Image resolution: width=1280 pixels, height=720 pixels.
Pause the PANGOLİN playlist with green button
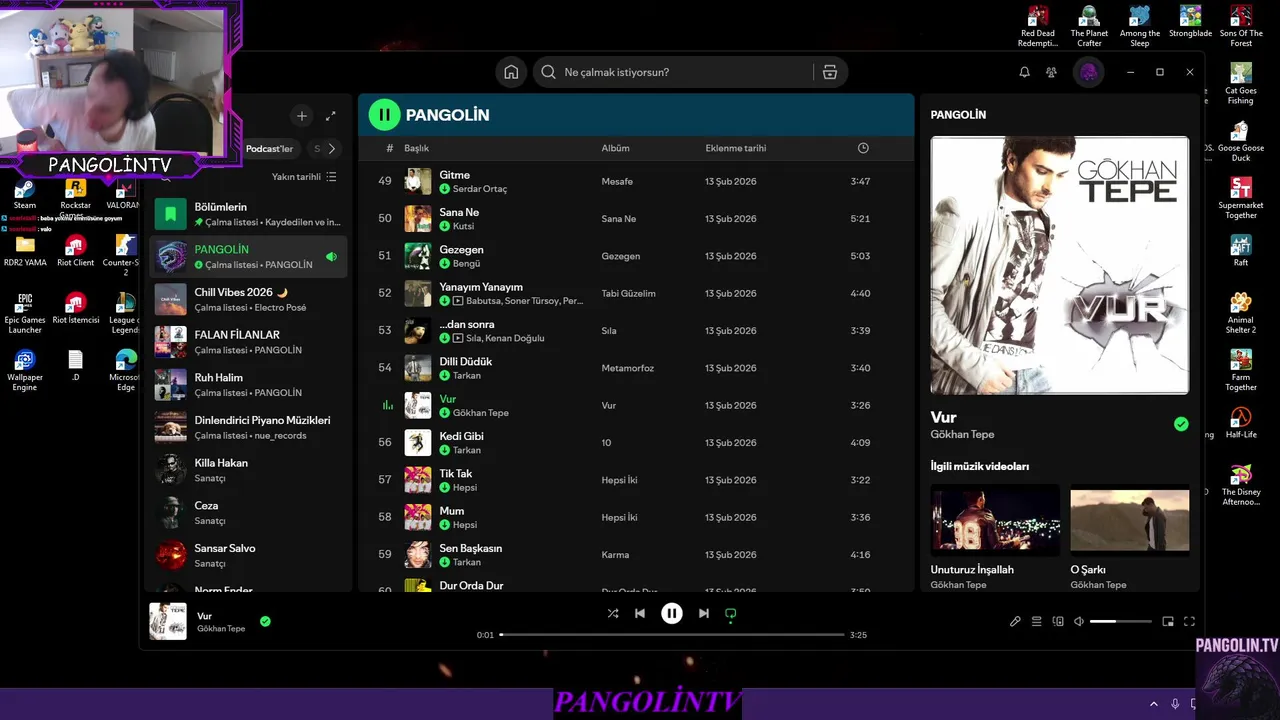(385, 115)
